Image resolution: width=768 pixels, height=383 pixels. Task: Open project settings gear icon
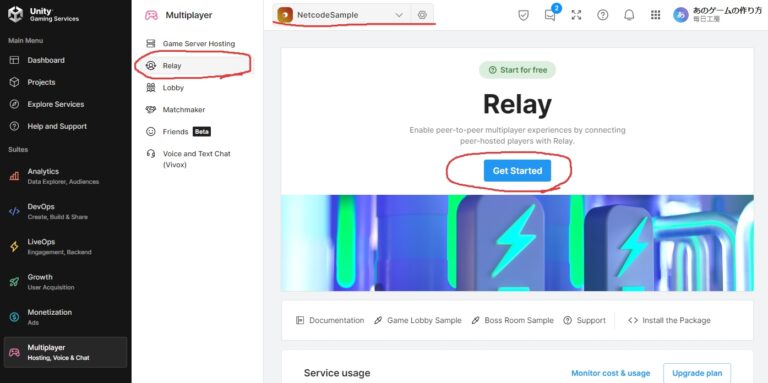point(422,15)
